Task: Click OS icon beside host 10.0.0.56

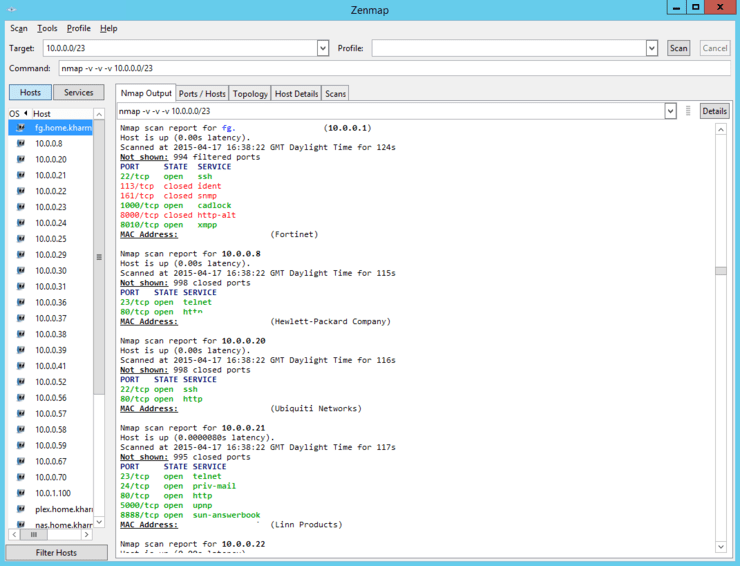Action: coord(21,397)
